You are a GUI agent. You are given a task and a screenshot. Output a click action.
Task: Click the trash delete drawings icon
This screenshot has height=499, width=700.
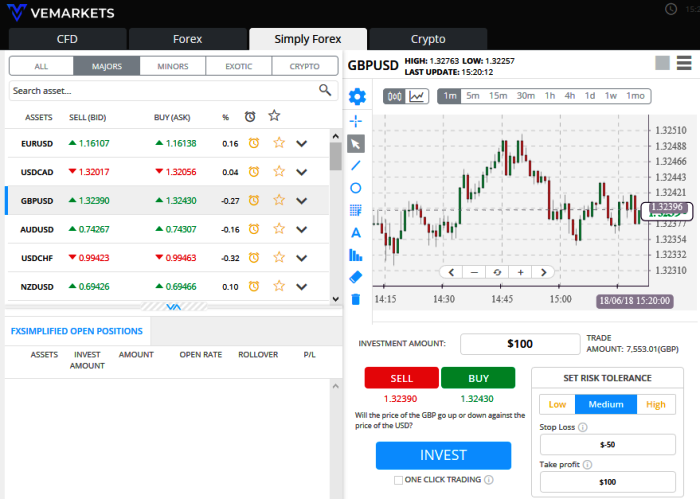tap(356, 299)
